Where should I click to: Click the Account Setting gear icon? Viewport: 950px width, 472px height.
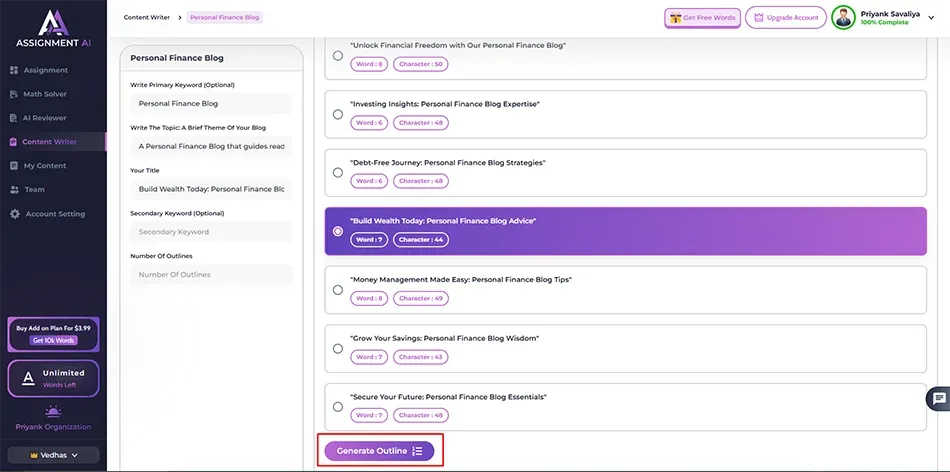14,214
